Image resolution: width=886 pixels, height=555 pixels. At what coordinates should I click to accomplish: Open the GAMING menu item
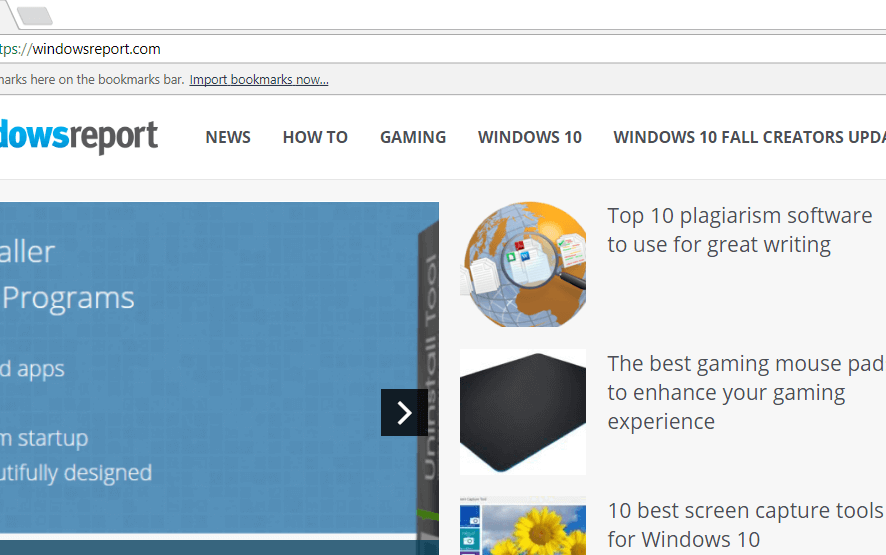[x=413, y=137]
